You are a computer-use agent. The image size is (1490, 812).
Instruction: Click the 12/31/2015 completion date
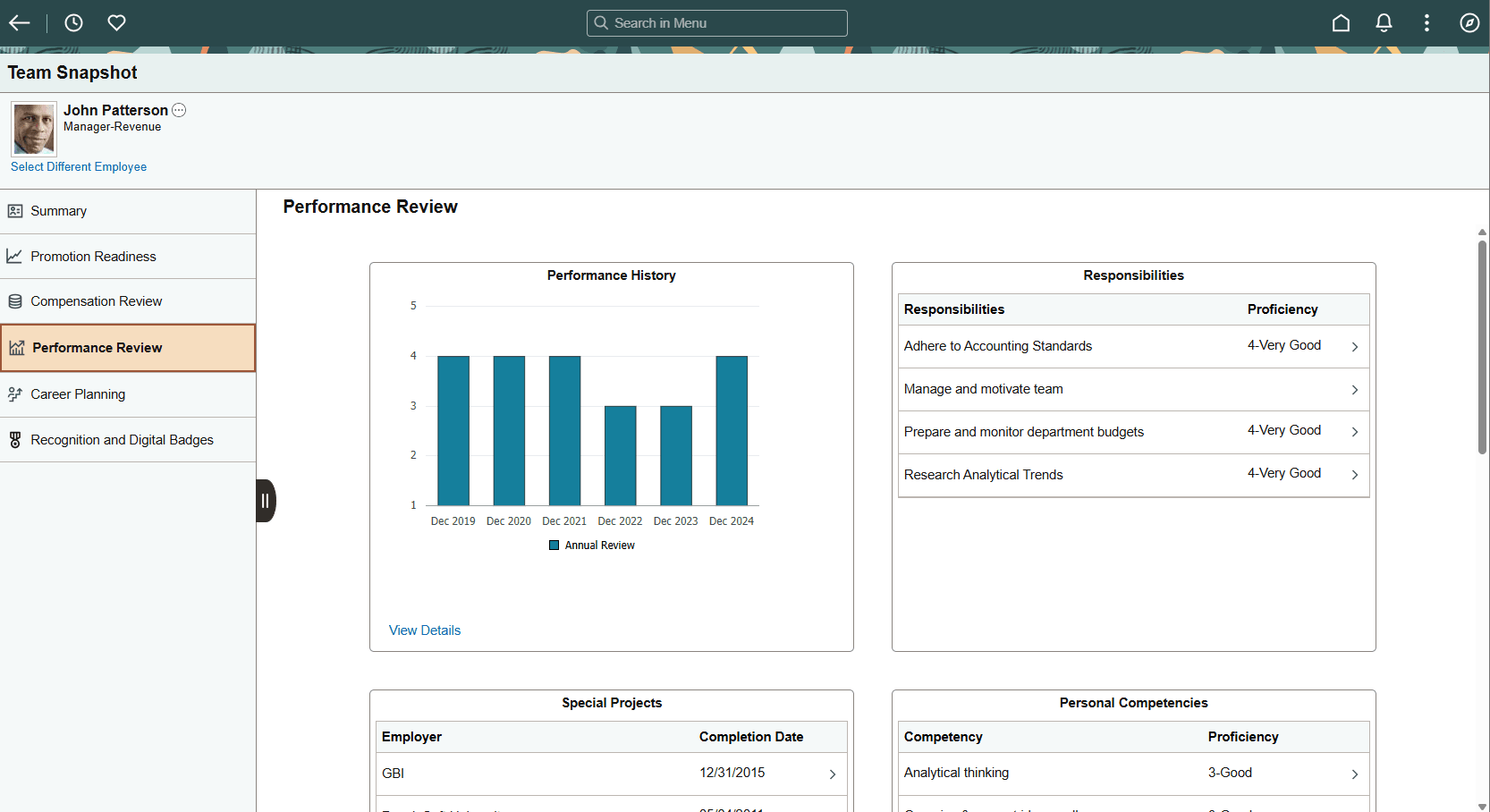click(732, 773)
